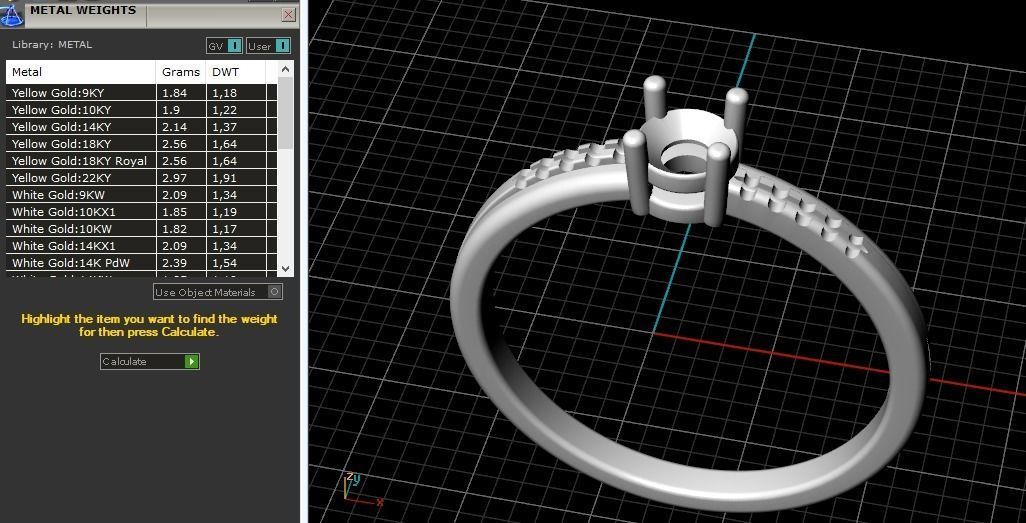Click the Library: METAL label
This screenshot has width=1026, height=523.
(52, 45)
